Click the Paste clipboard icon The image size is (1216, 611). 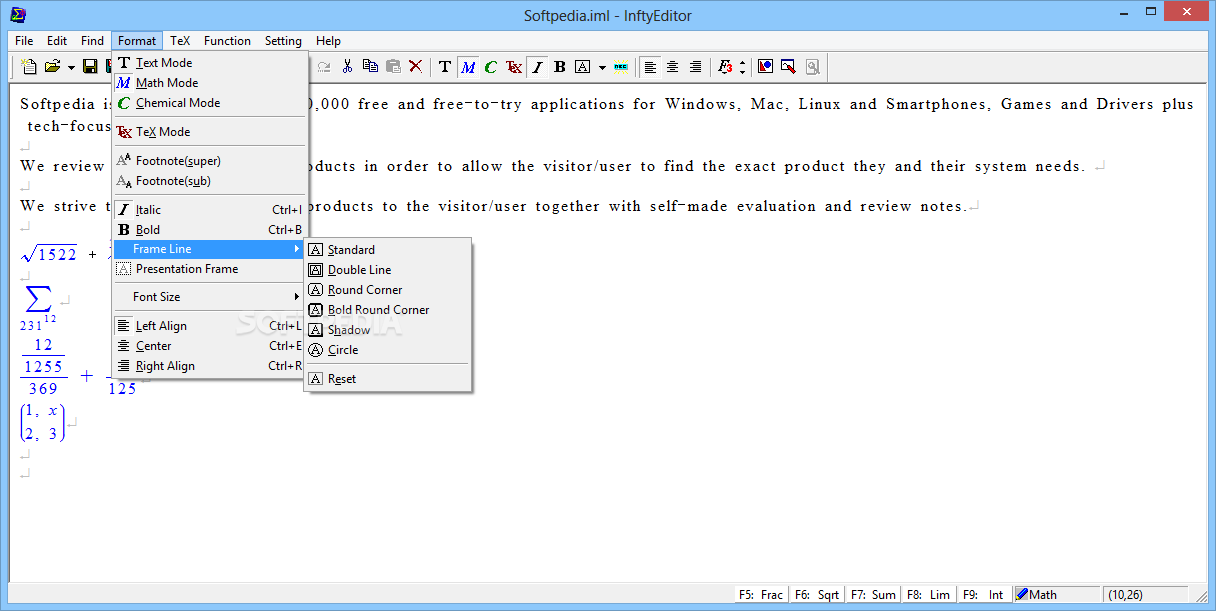pos(393,67)
